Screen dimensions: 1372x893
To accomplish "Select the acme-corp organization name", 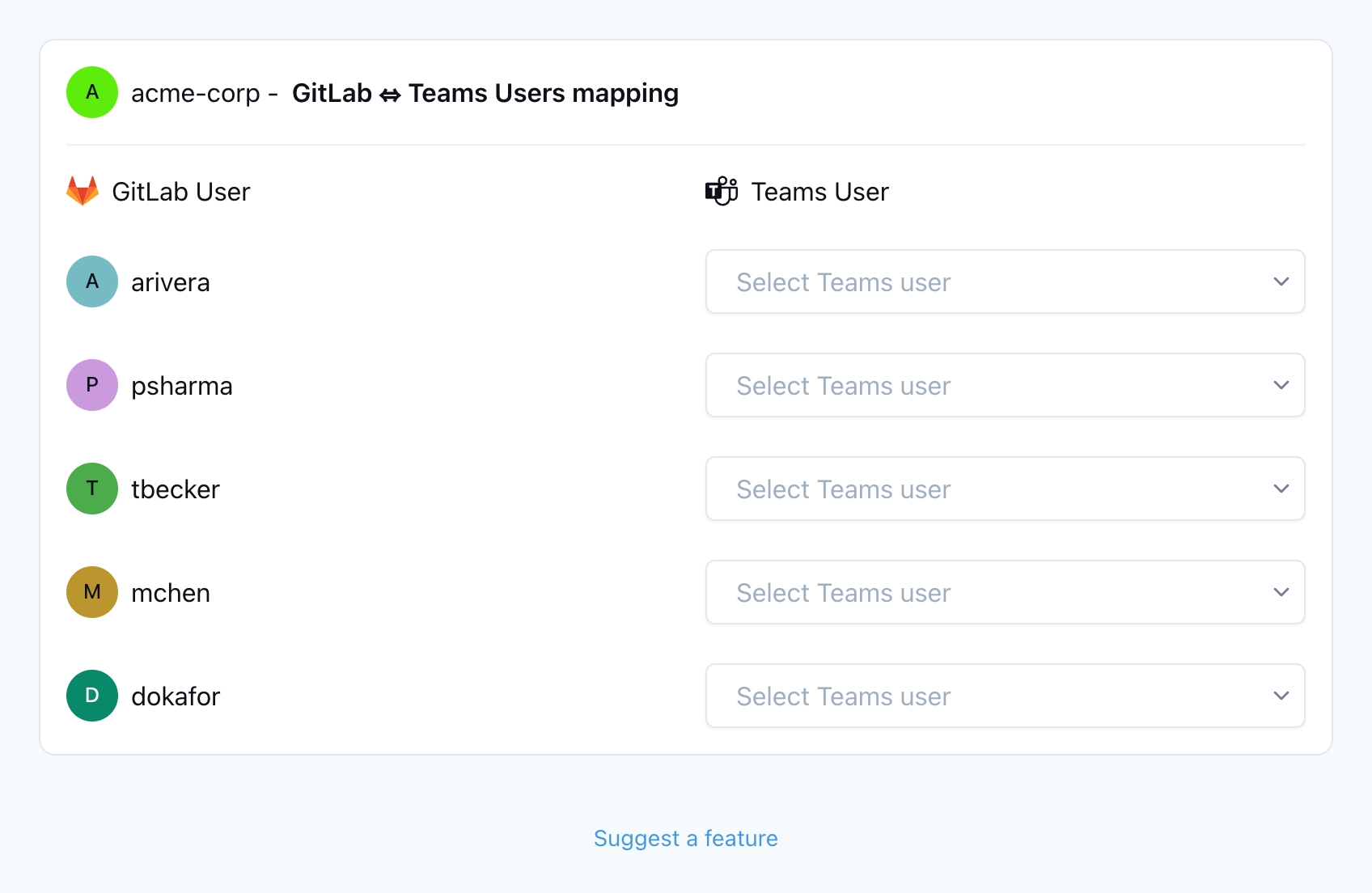I will [x=196, y=93].
